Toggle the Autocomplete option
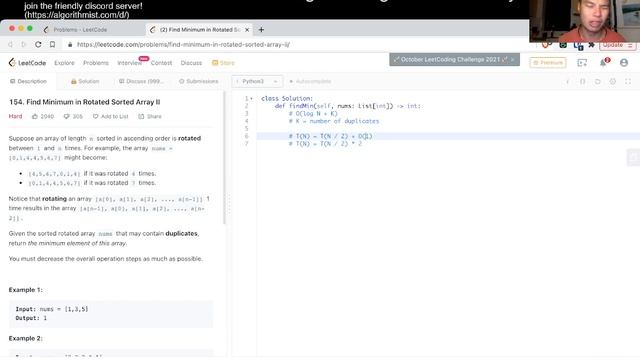 point(310,81)
